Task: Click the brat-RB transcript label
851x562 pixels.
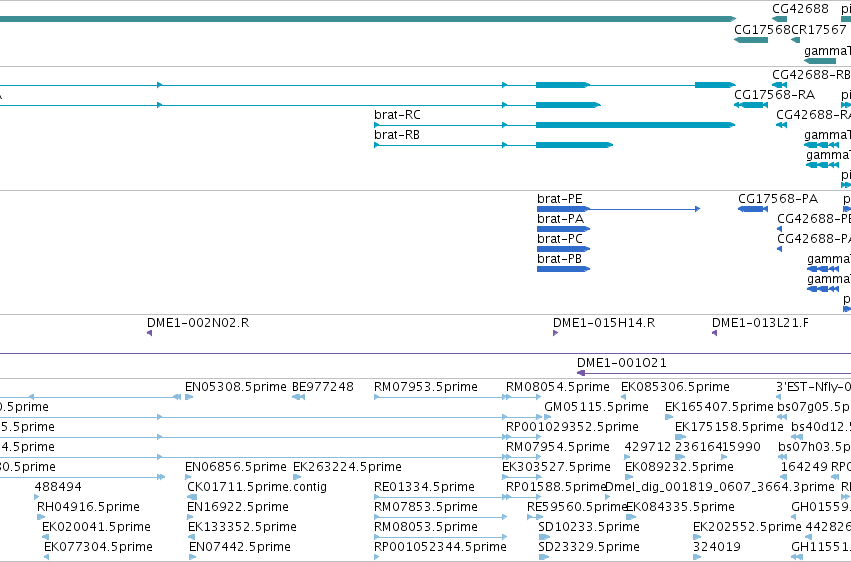Action: 397,135
